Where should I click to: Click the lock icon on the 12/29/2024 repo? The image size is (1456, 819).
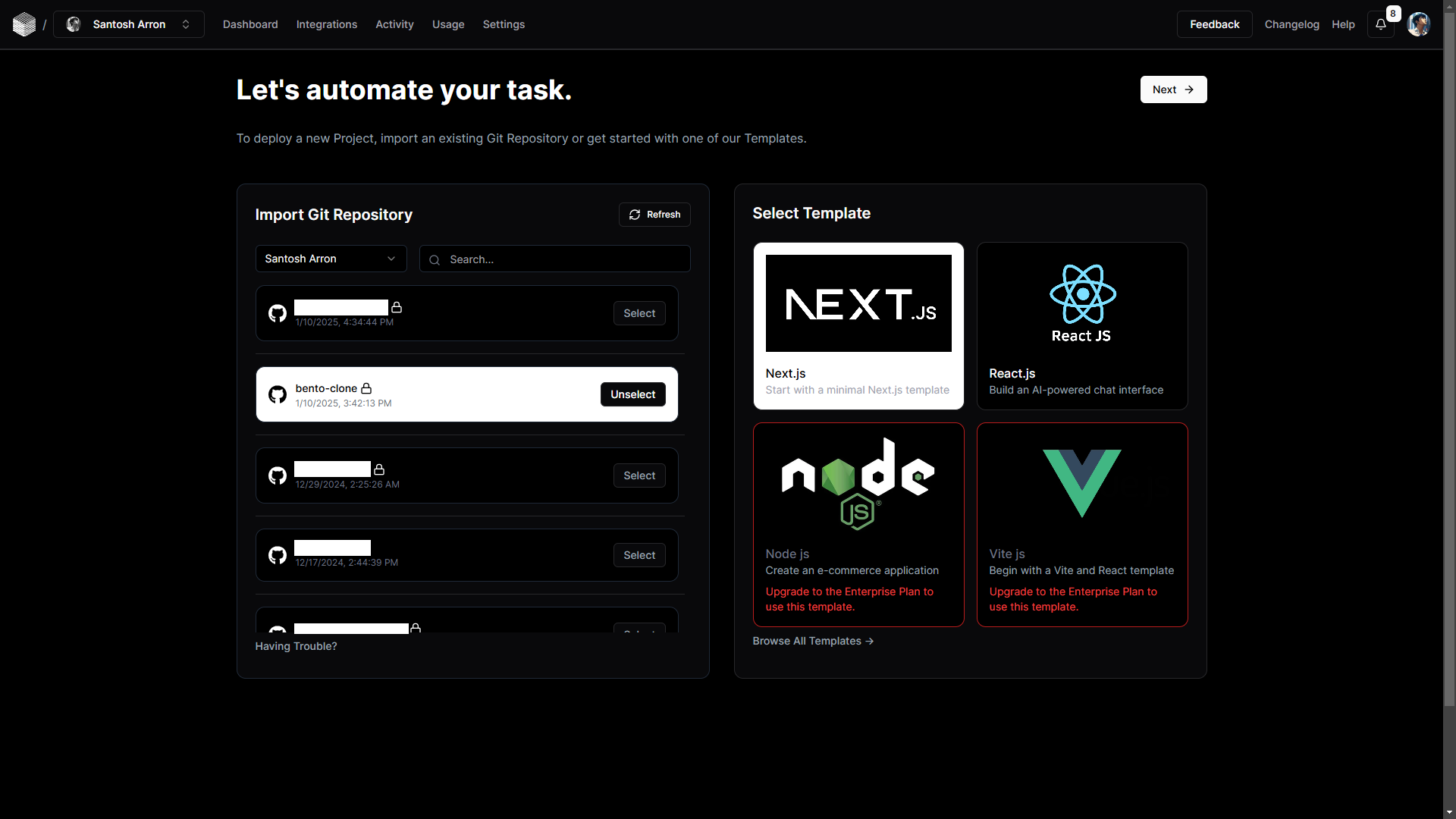tap(379, 469)
